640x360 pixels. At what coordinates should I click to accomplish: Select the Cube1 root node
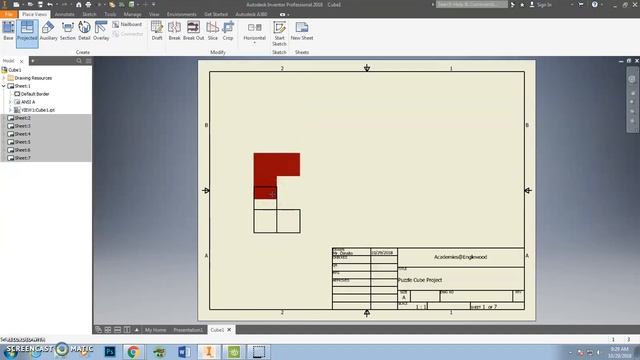click(14, 70)
